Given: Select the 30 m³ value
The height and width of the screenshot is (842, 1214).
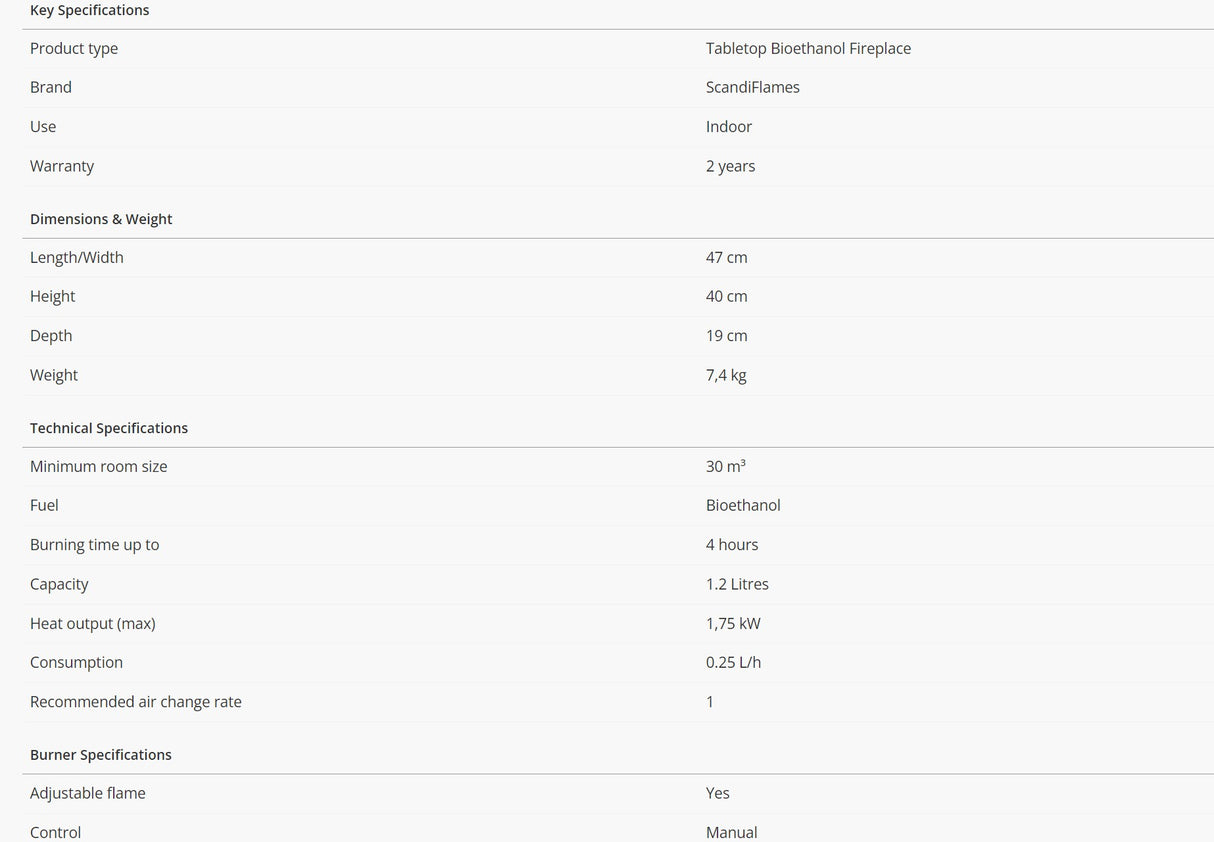Looking at the screenshot, I should [726, 466].
